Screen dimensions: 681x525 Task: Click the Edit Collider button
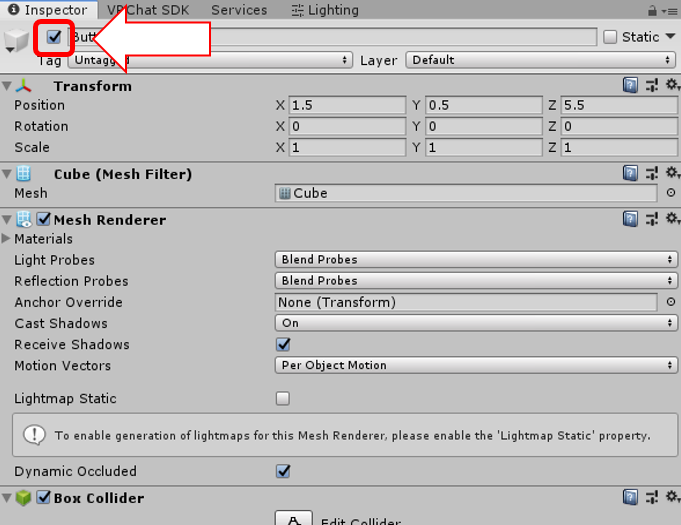click(294, 518)
